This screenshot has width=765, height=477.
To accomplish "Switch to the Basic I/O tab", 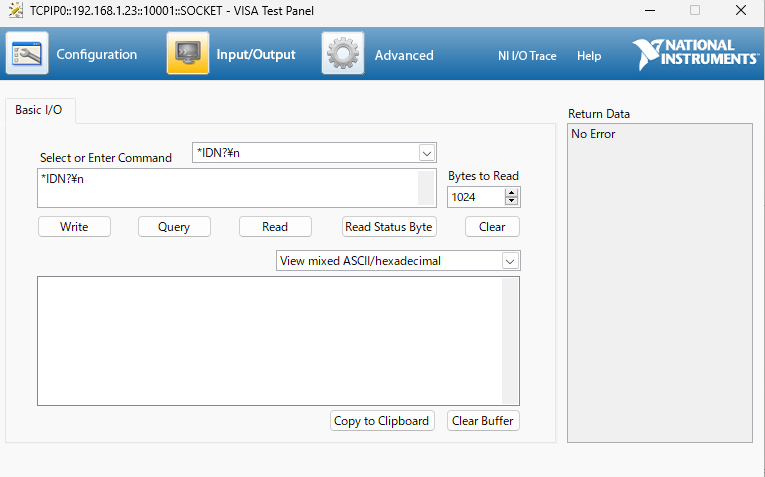I will 39,110.
